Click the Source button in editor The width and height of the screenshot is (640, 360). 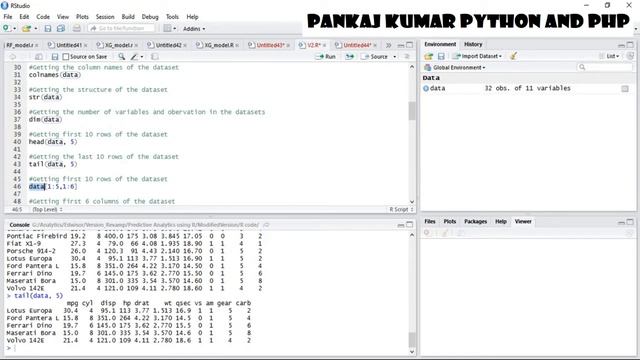point(375,57)
